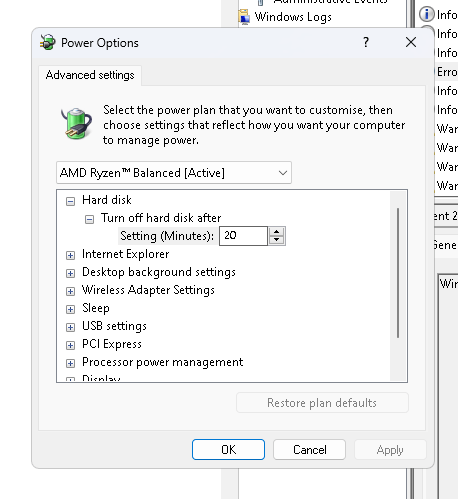Select the Advanced settings tab
This screenshot has height=499, width=458.
(x=90, y=75)
